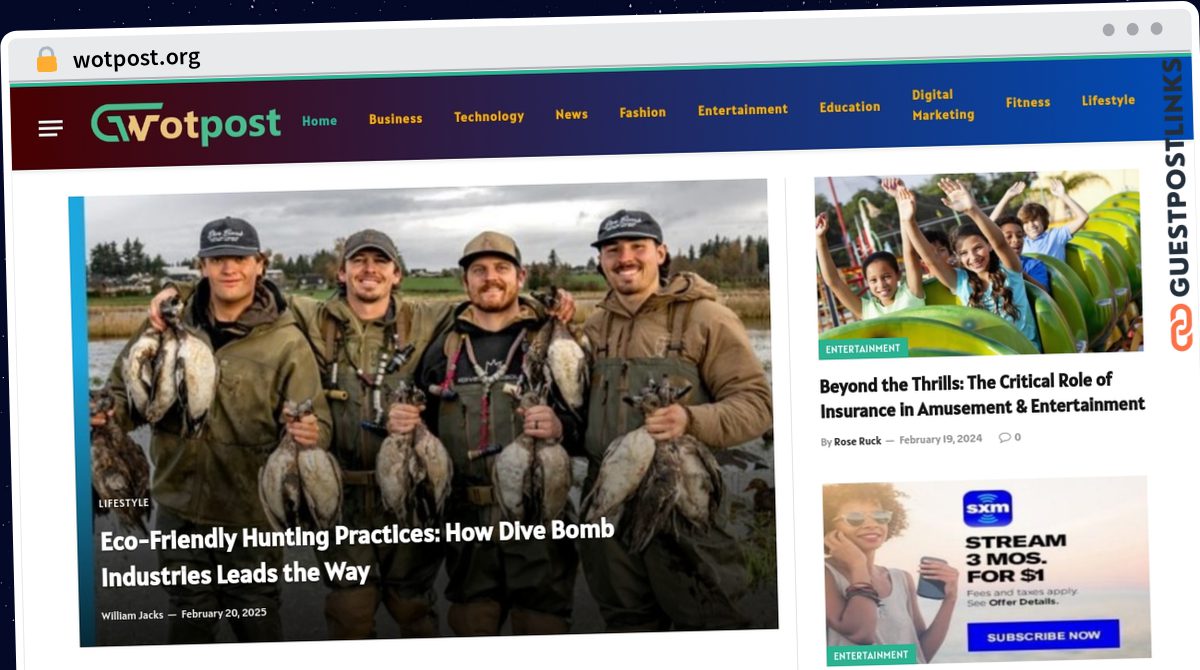Click the February 20, 2025 date

224,613
